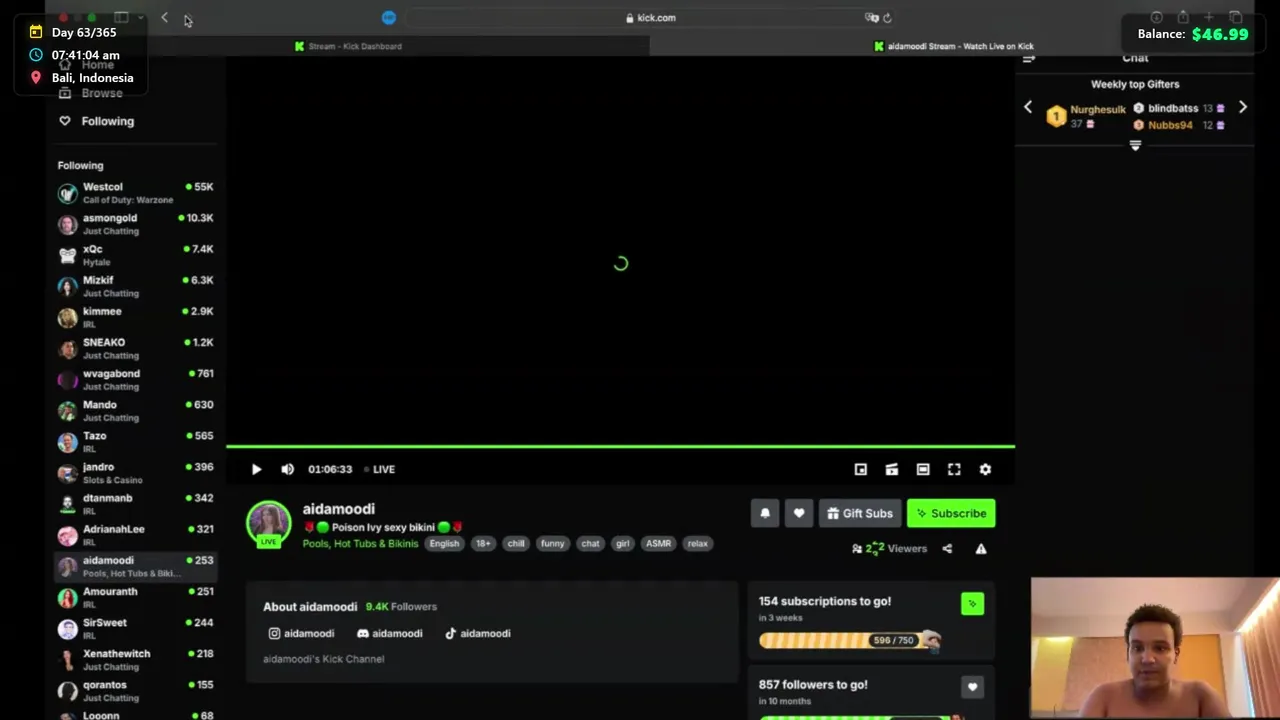Enable picture-in-picture mode
The height and width of the screenshot is (720, 1280).
[x=860, y=469]
